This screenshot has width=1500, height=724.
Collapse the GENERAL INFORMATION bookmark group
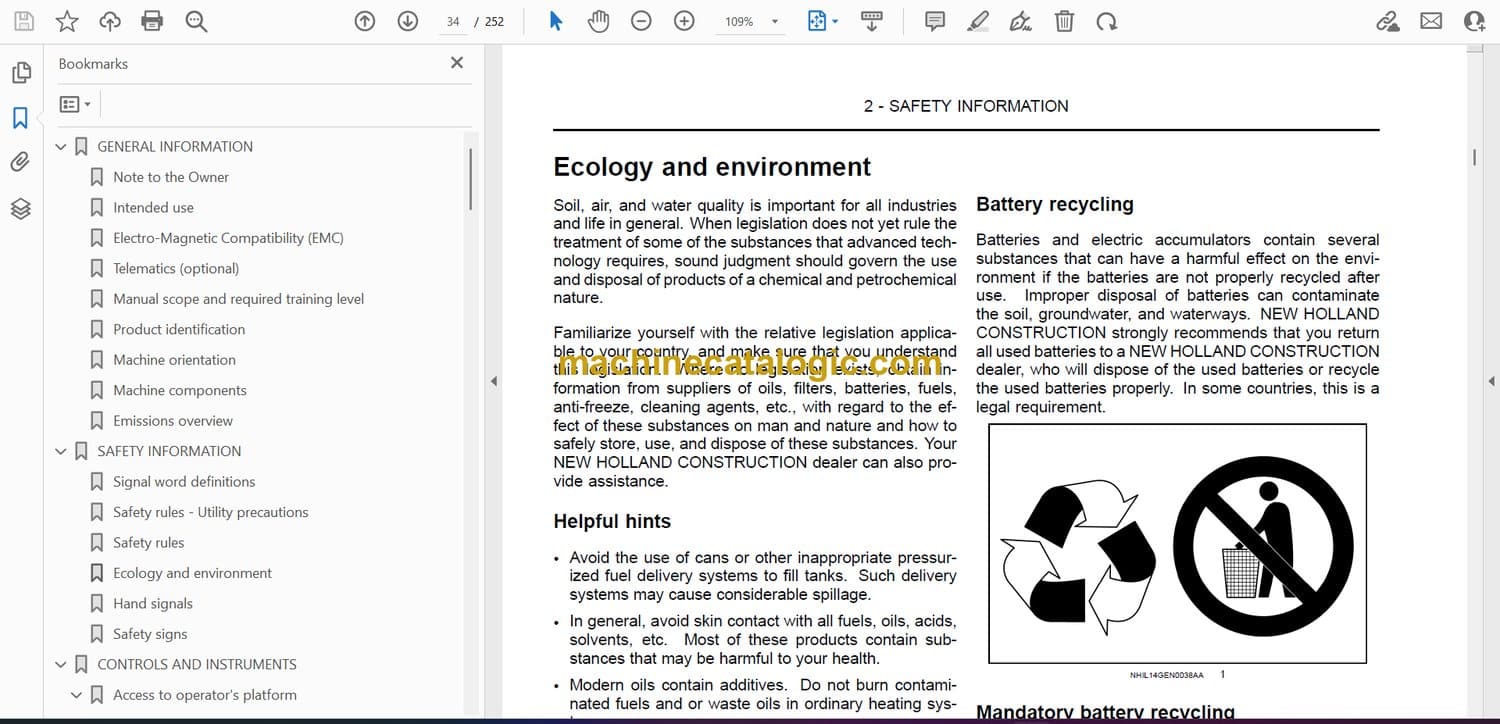pyautogui.click(x=61, y=147)
